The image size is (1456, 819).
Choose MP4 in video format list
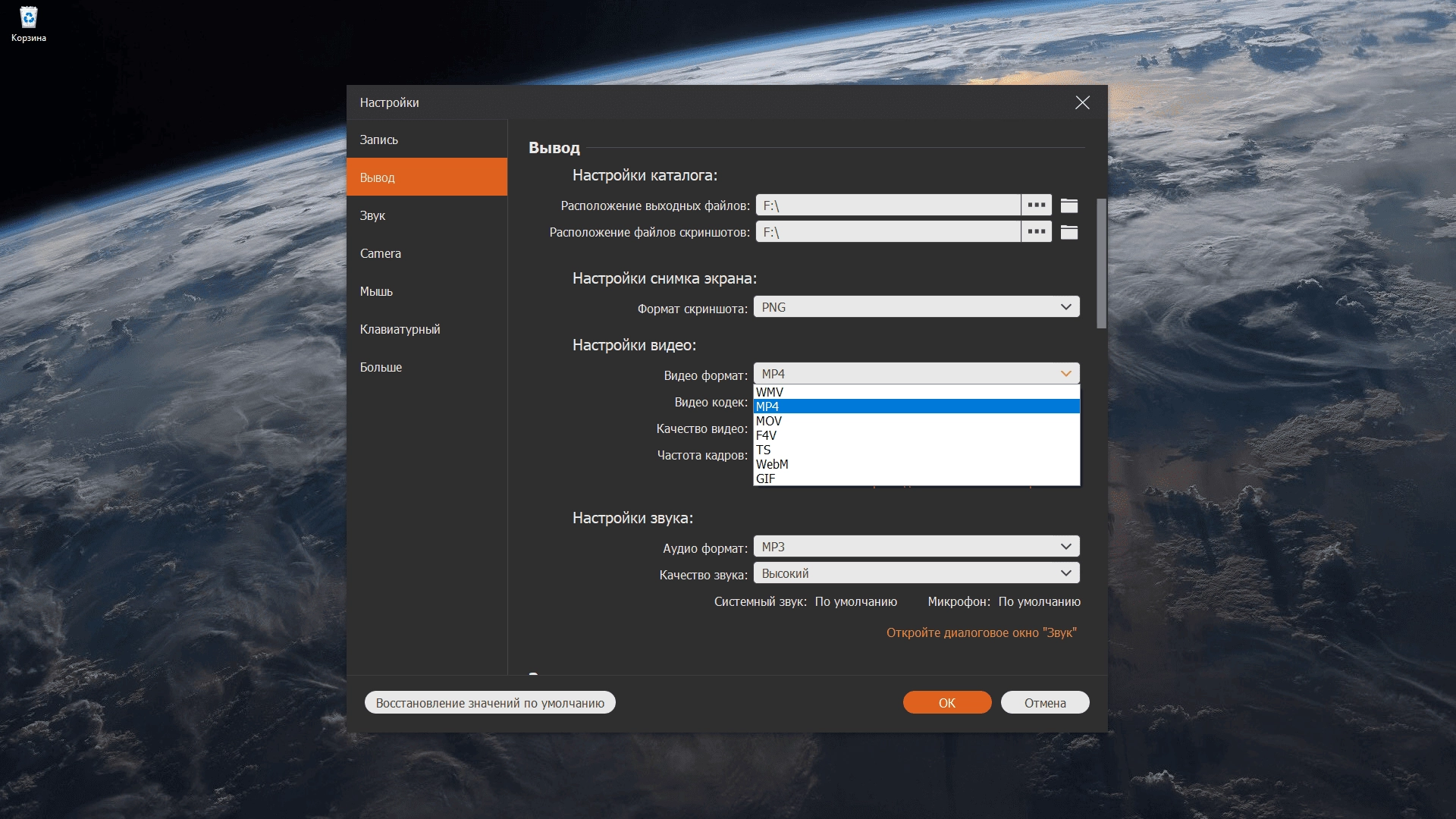click(x=916, y=406)
